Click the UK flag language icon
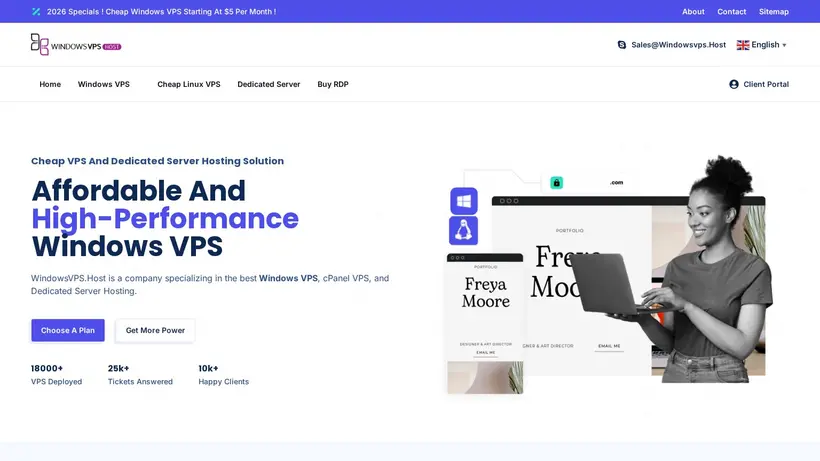Image resolution: width=820 pixels, height=461 pixels. pos(743,45)
